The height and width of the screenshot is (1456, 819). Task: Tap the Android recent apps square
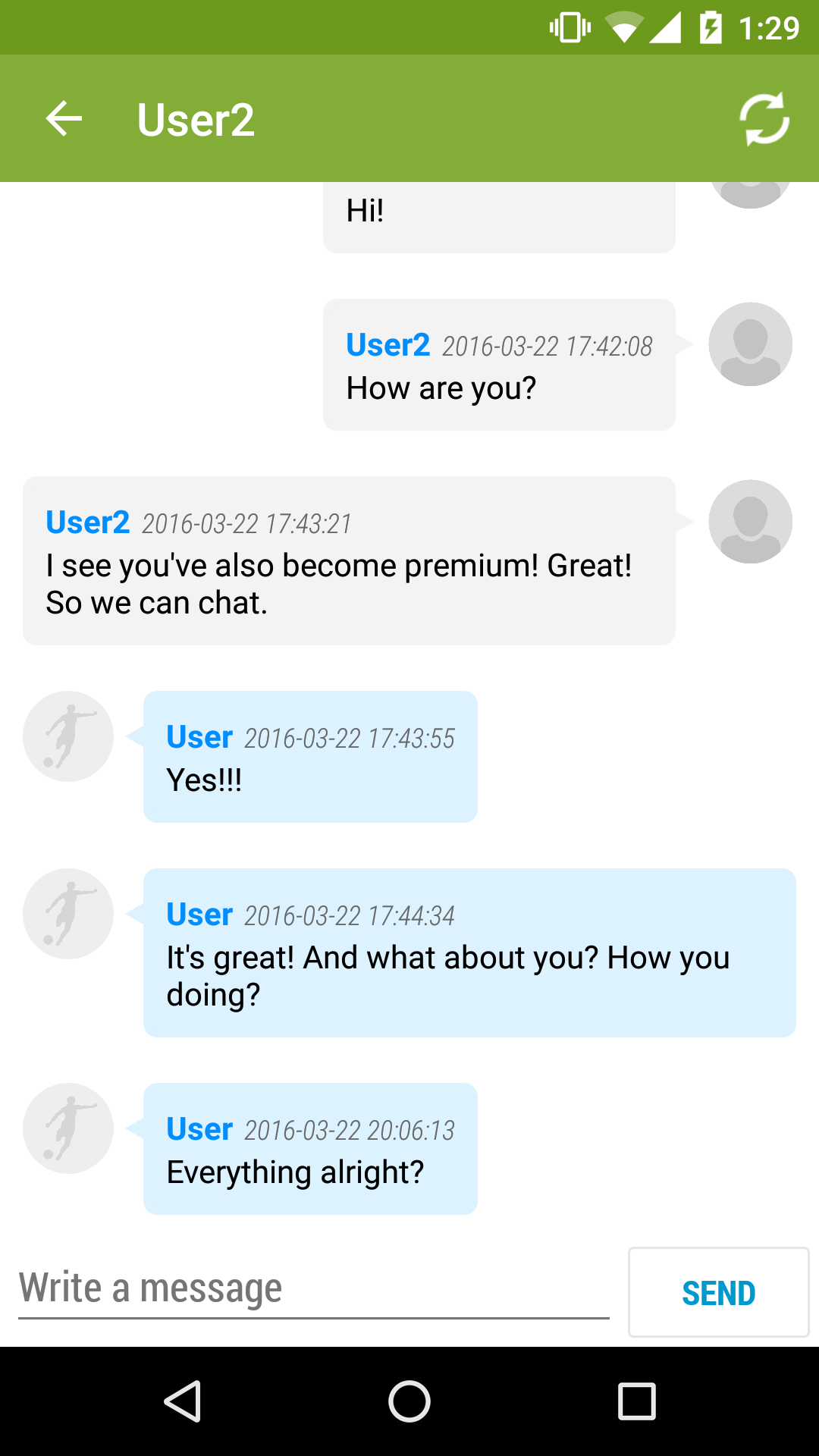pos(637,1401)
